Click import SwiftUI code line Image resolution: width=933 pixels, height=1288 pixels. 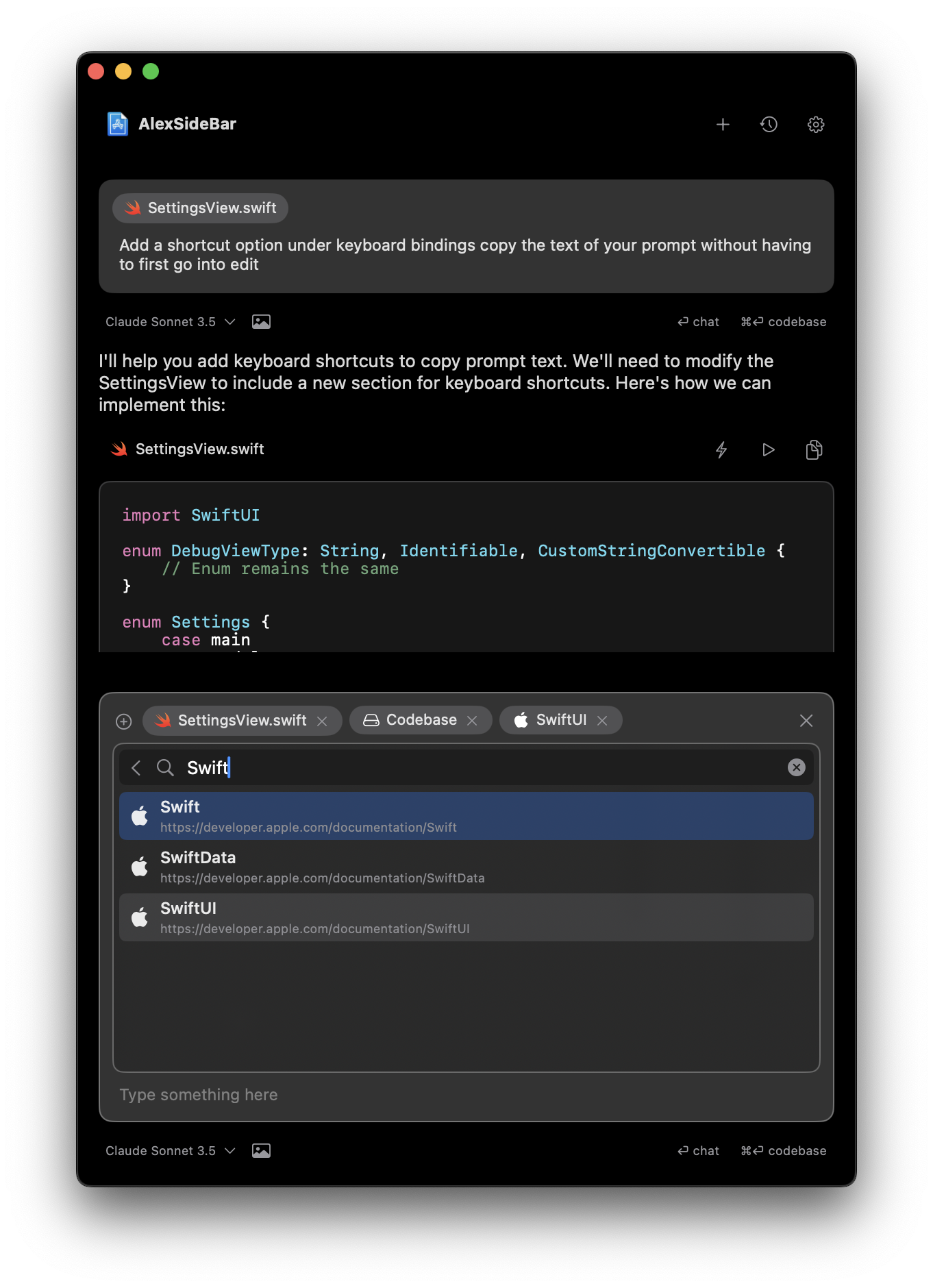click(191, 515)
